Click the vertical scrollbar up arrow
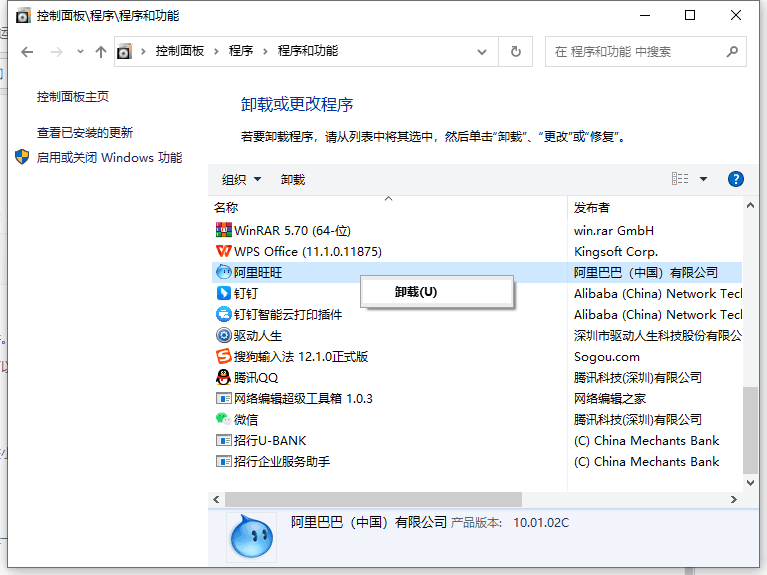 (750, 206)
